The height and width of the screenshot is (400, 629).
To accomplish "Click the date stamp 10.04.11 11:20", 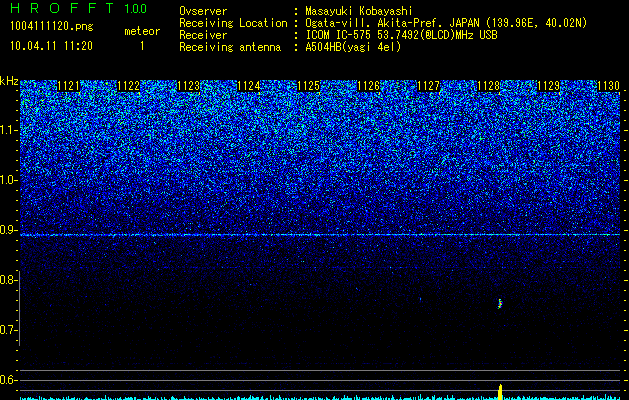I will [x=51, y=46].
